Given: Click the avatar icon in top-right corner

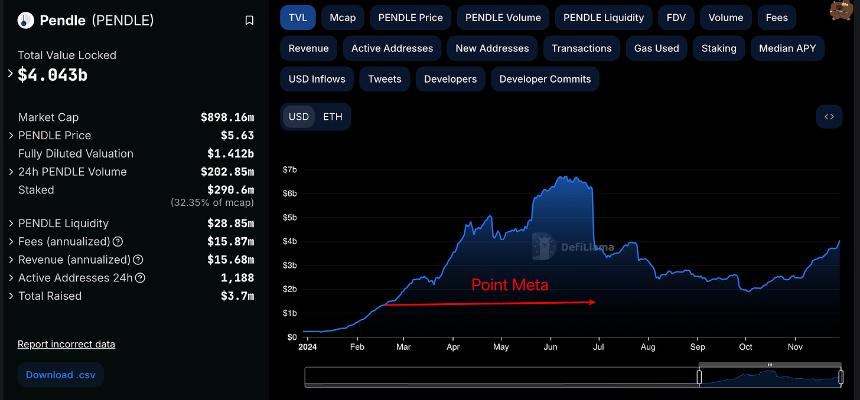Looking at the screenshot, I should click(840, 9).
